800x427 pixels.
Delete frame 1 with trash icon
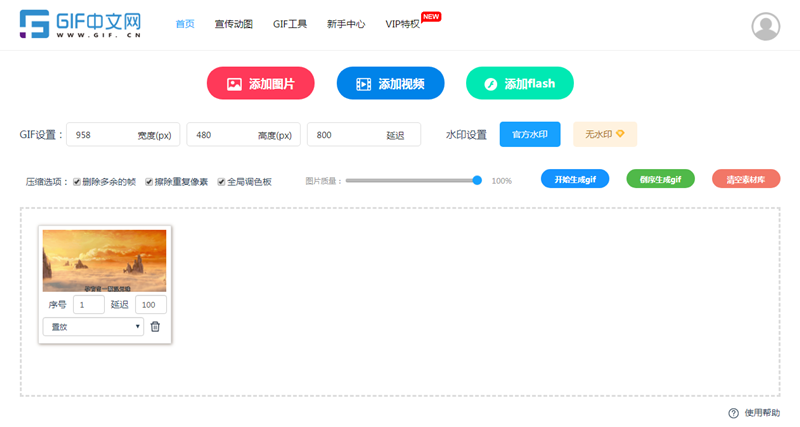(x=155, y=326)
